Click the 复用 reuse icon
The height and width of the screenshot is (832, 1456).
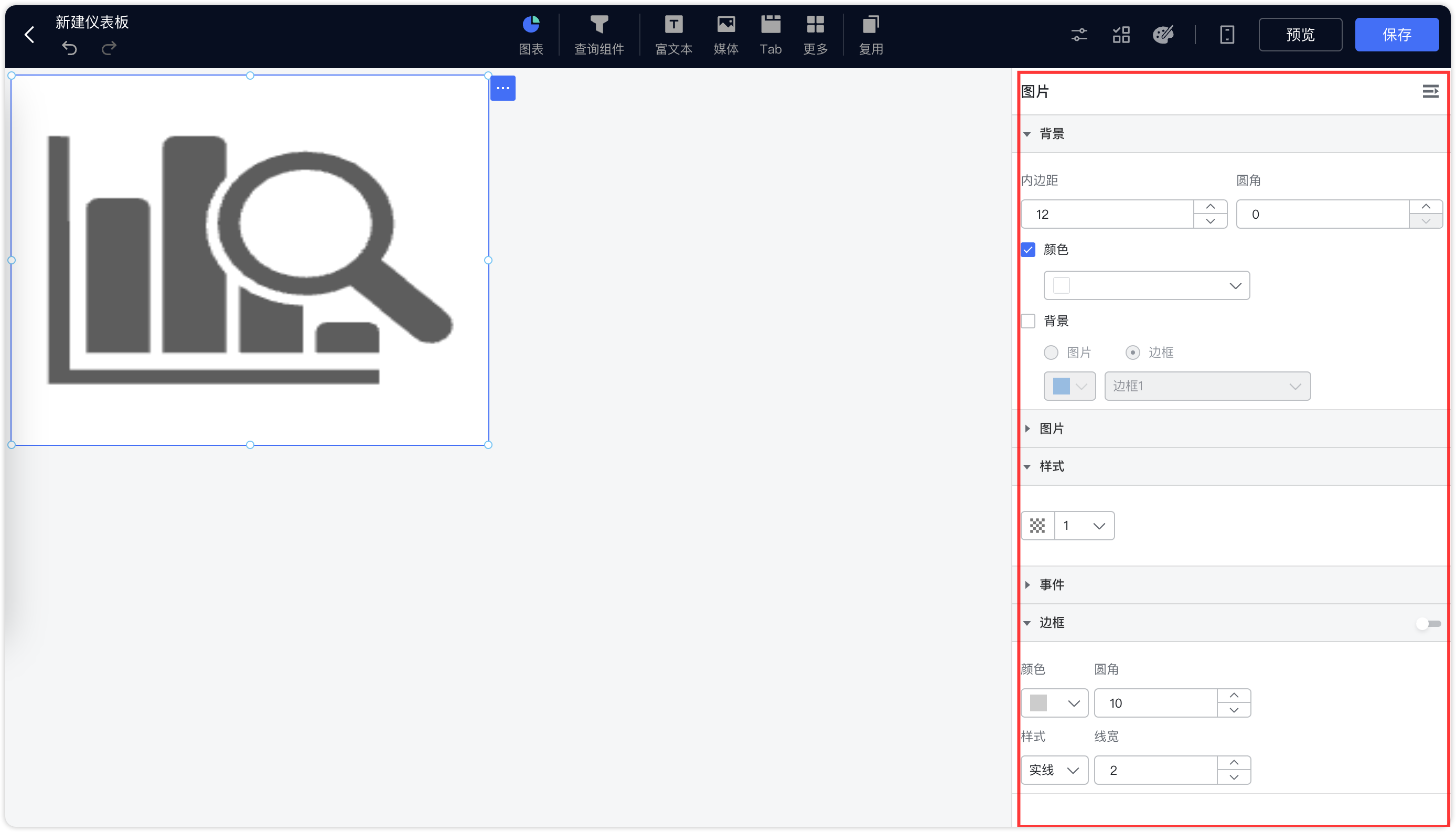[x=870, y=34]
